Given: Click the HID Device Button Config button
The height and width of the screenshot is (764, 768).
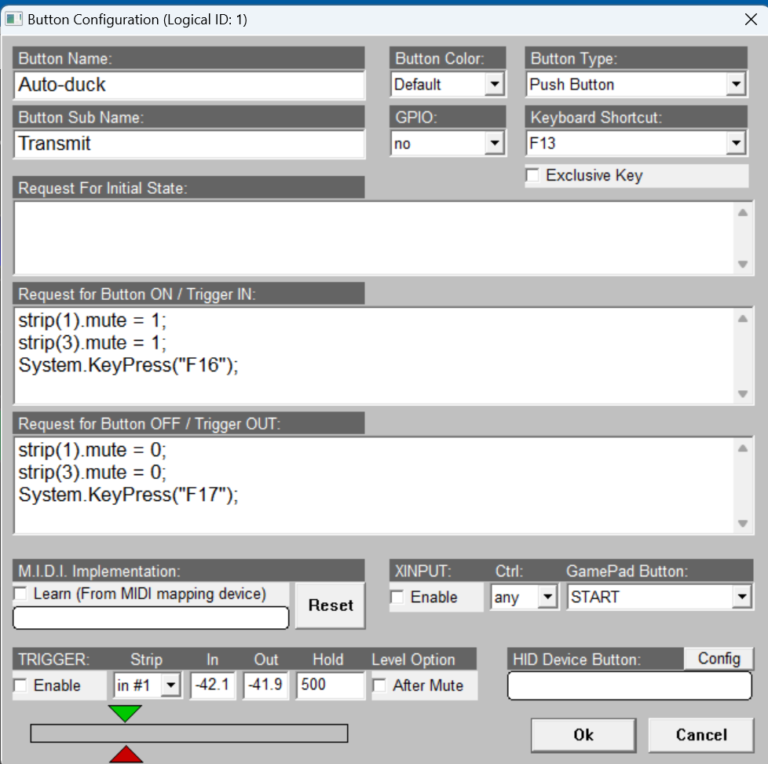Looking at the screenshot, I should point(719,659).
